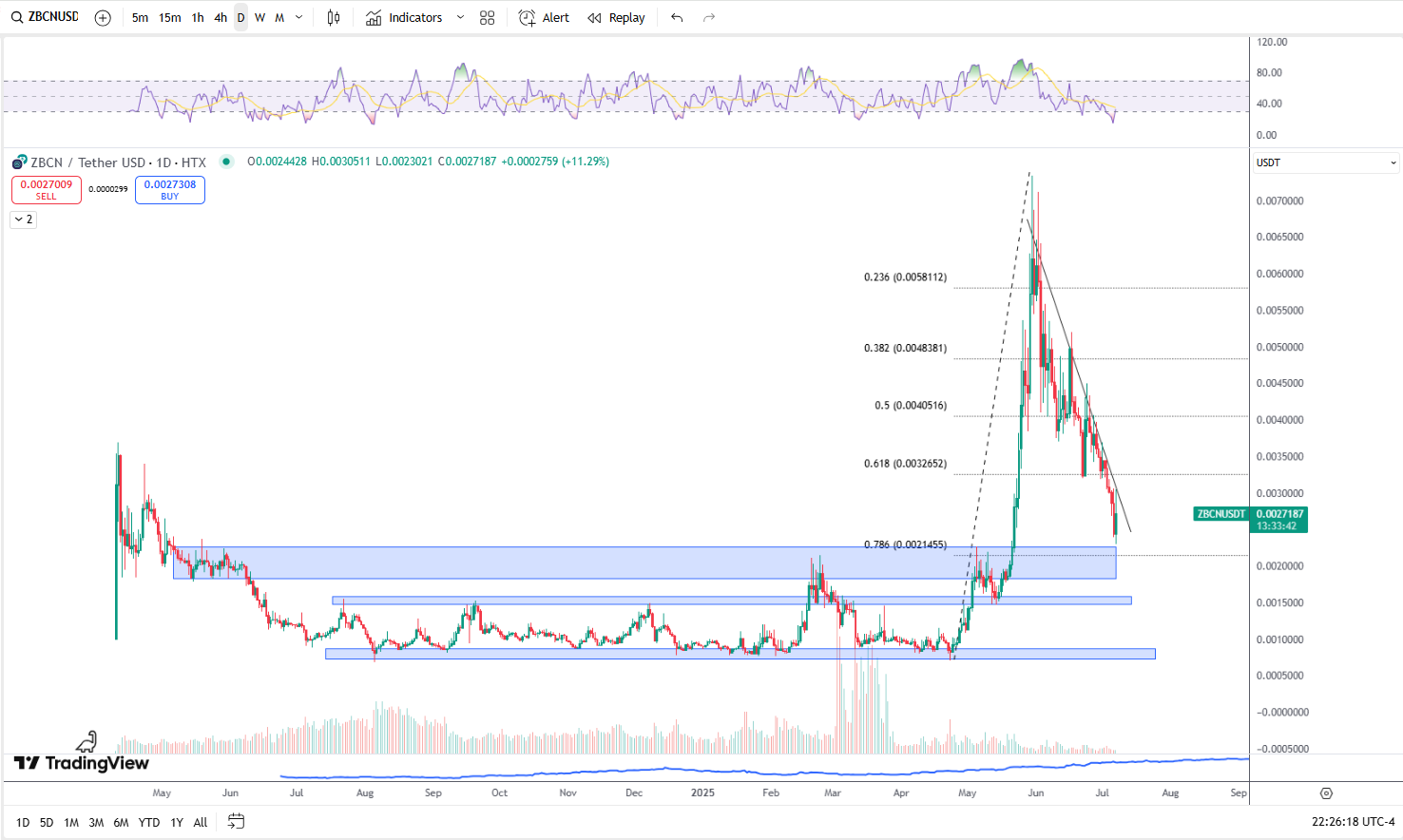1403x840 pixels.
Task: Select the 0.618 Fibonacci level label
Action: coord(905,464)
